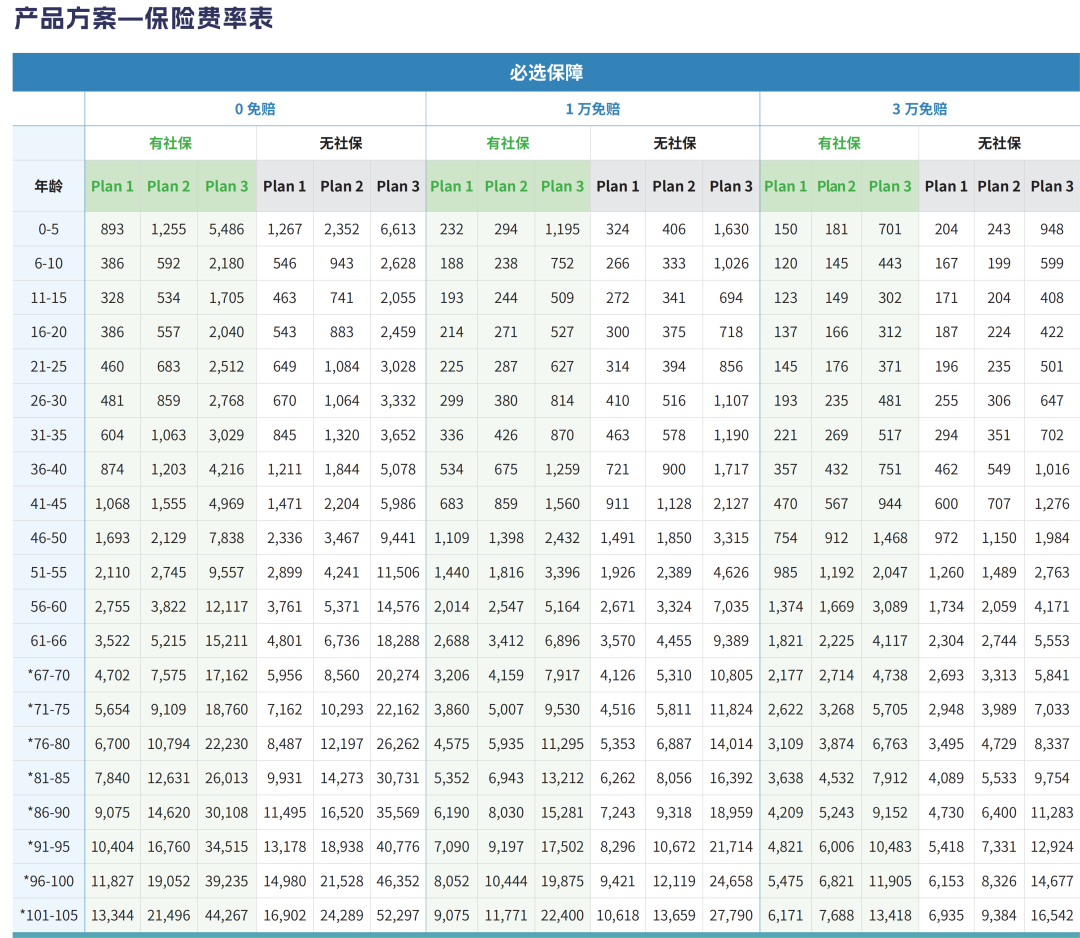This screenshot has width=1080, height=938.
Task: Click cell value 12,924 in row *91-95
Action: pos(1052,847)
